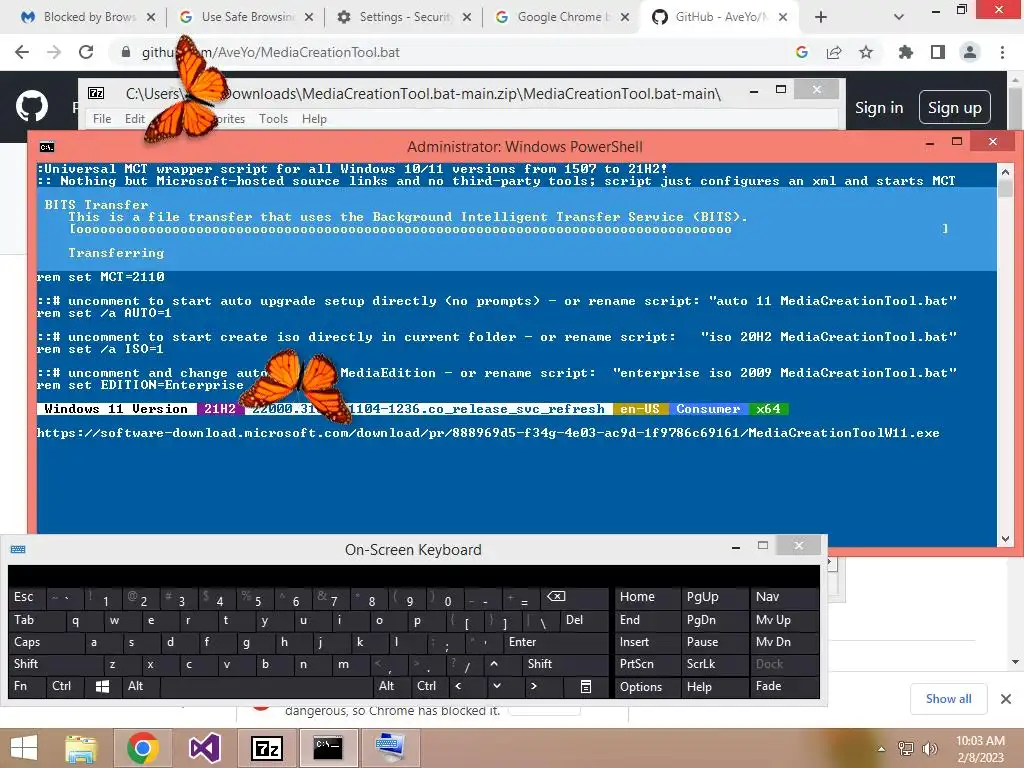
Task: Open Chrome profile avatar
Action: tap(970, 52)
